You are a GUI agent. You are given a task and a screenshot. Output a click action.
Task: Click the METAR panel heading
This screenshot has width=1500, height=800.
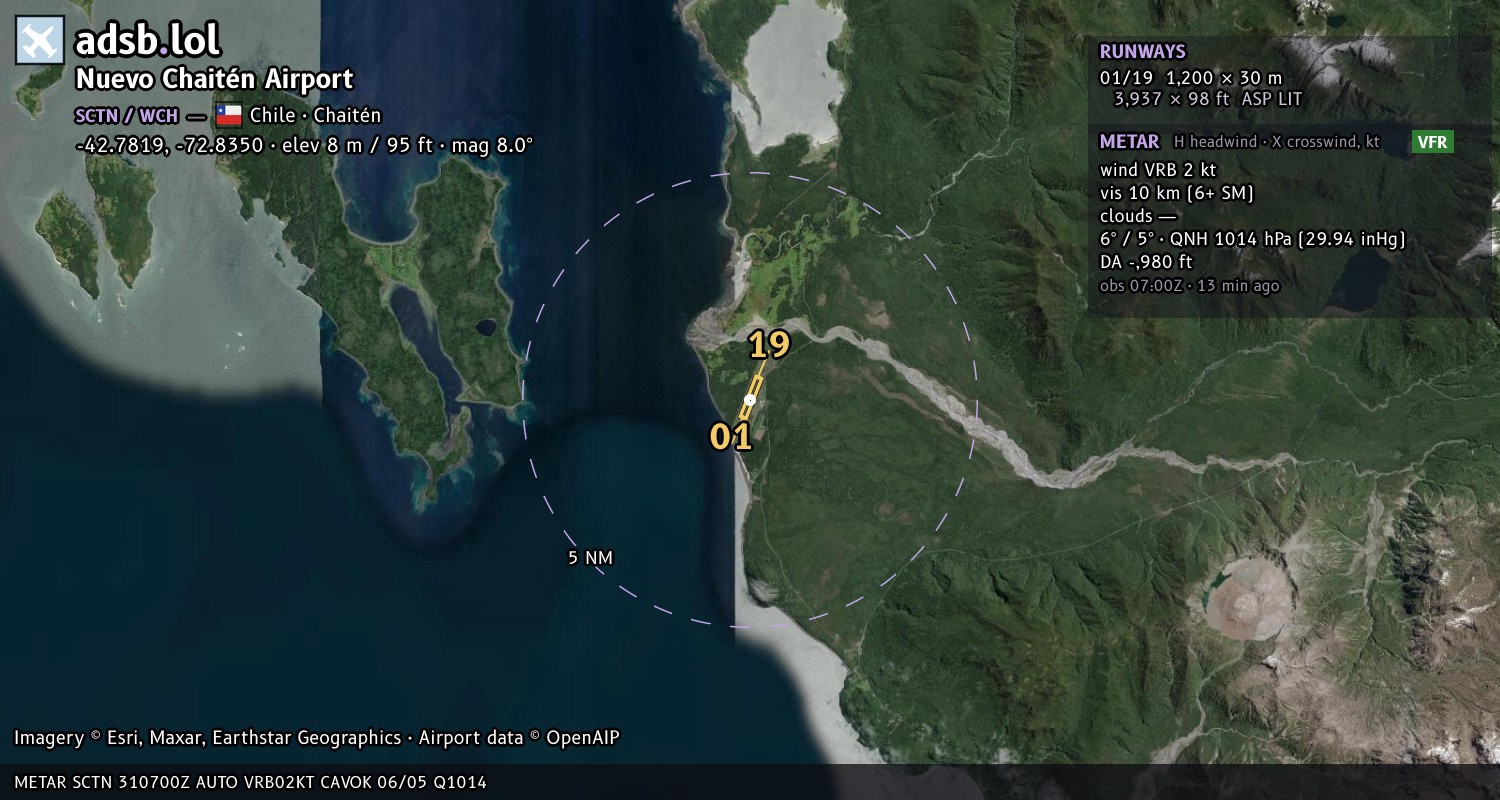tap(1129, 142)
